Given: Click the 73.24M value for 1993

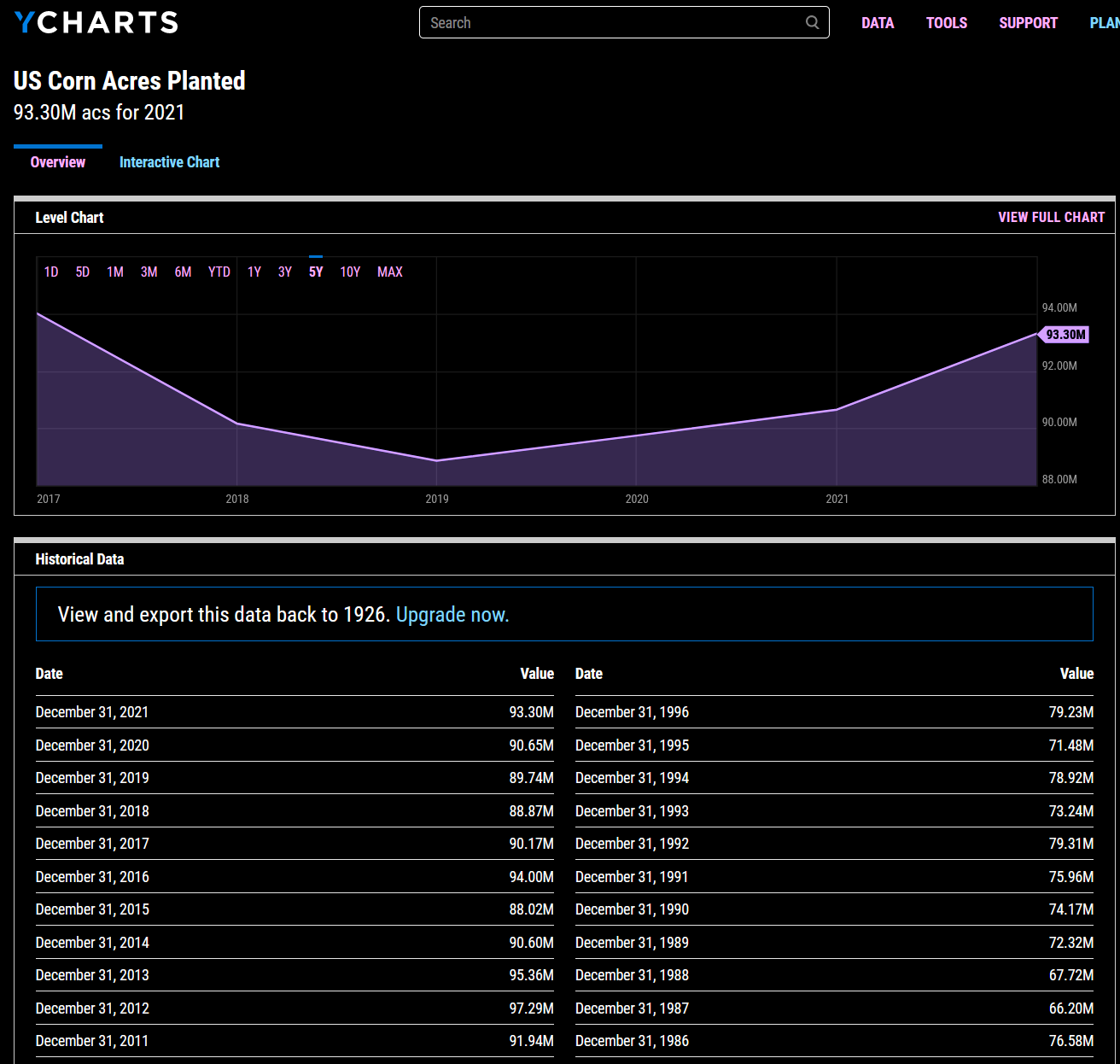Looking at the screenshot, I should [x=1070, y=811].
